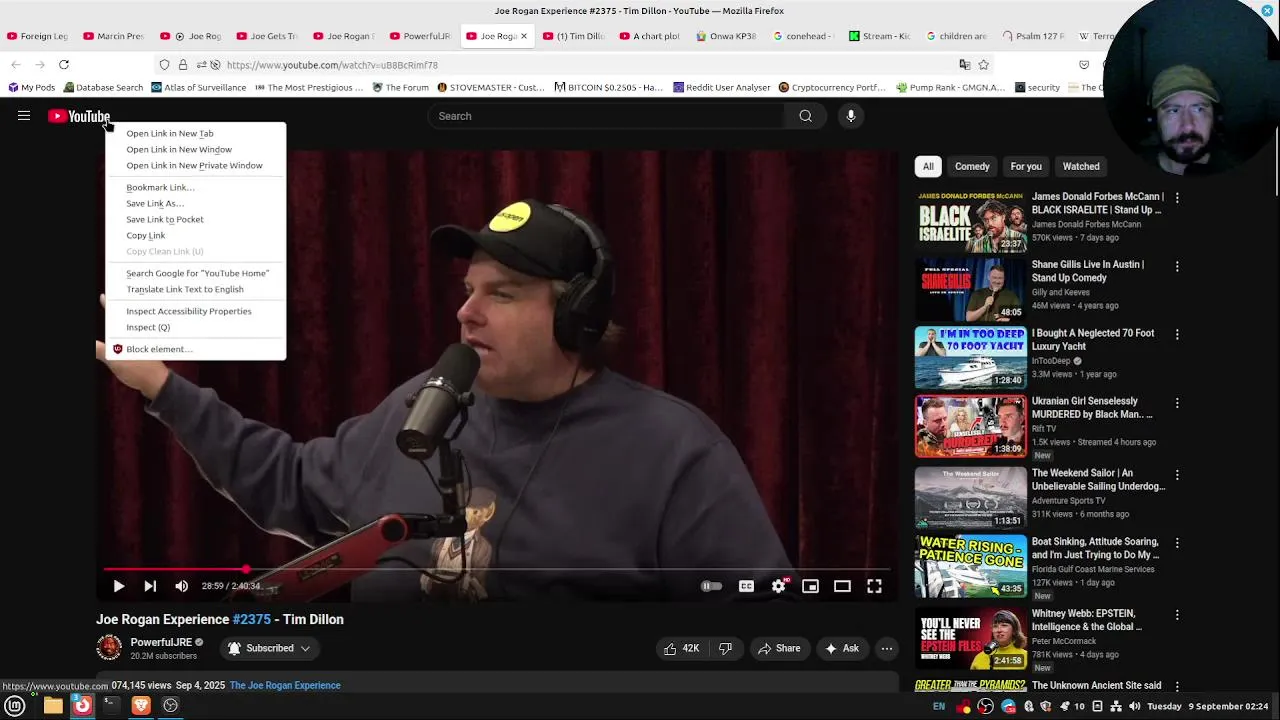Open The Joe Rogan Experience link
Viewport: 1280px width, 720px height.
tap(285, 685)
